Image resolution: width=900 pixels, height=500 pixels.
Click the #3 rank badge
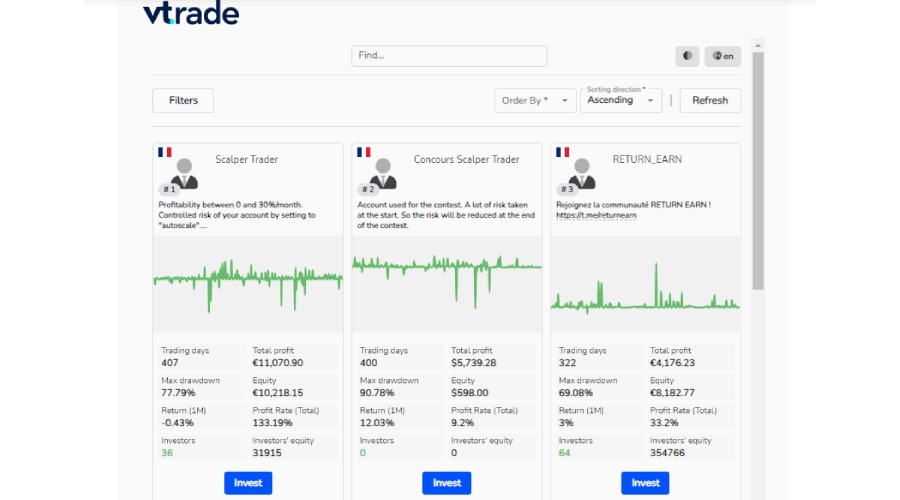566,189
